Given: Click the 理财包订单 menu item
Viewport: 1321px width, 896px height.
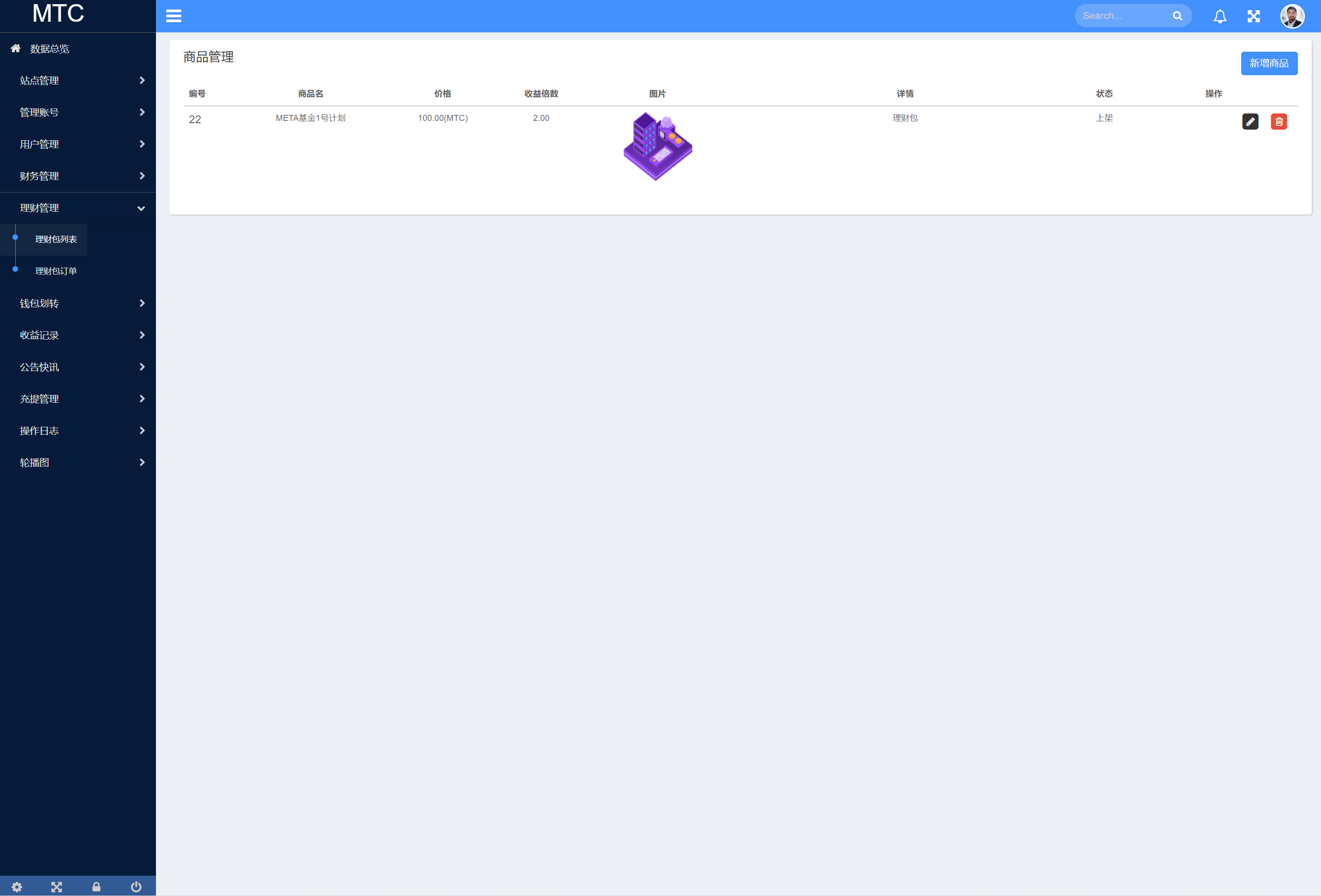Looking at the screenshot, I should tap(56, 270).
